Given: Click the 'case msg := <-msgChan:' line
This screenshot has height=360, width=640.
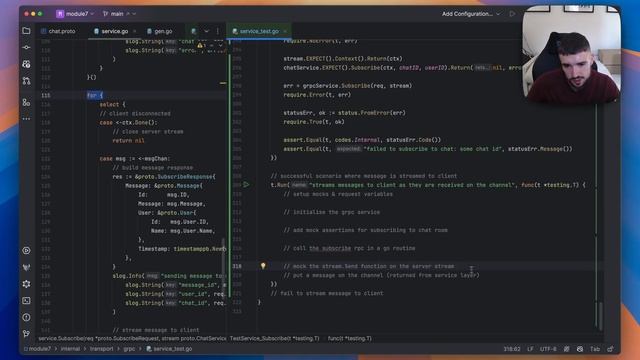Looking at the screenshot, I should point(135,158).
